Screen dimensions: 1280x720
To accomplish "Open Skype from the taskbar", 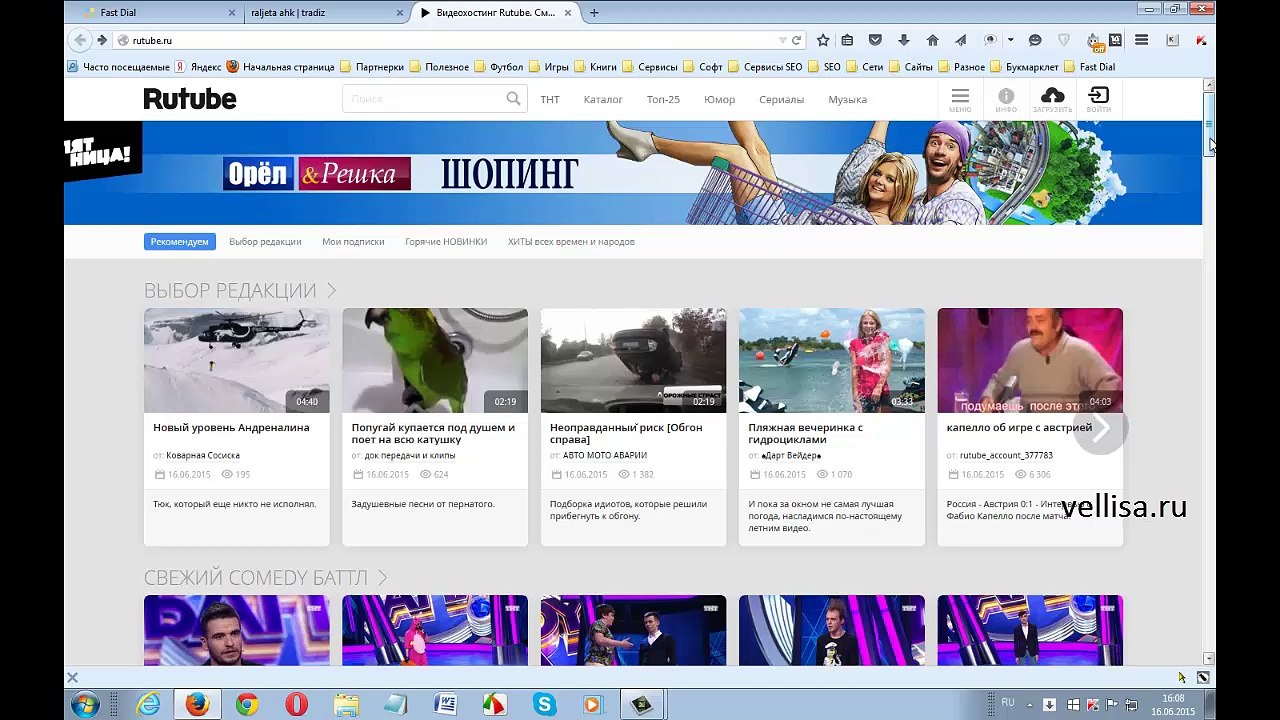I will (545, 705).
